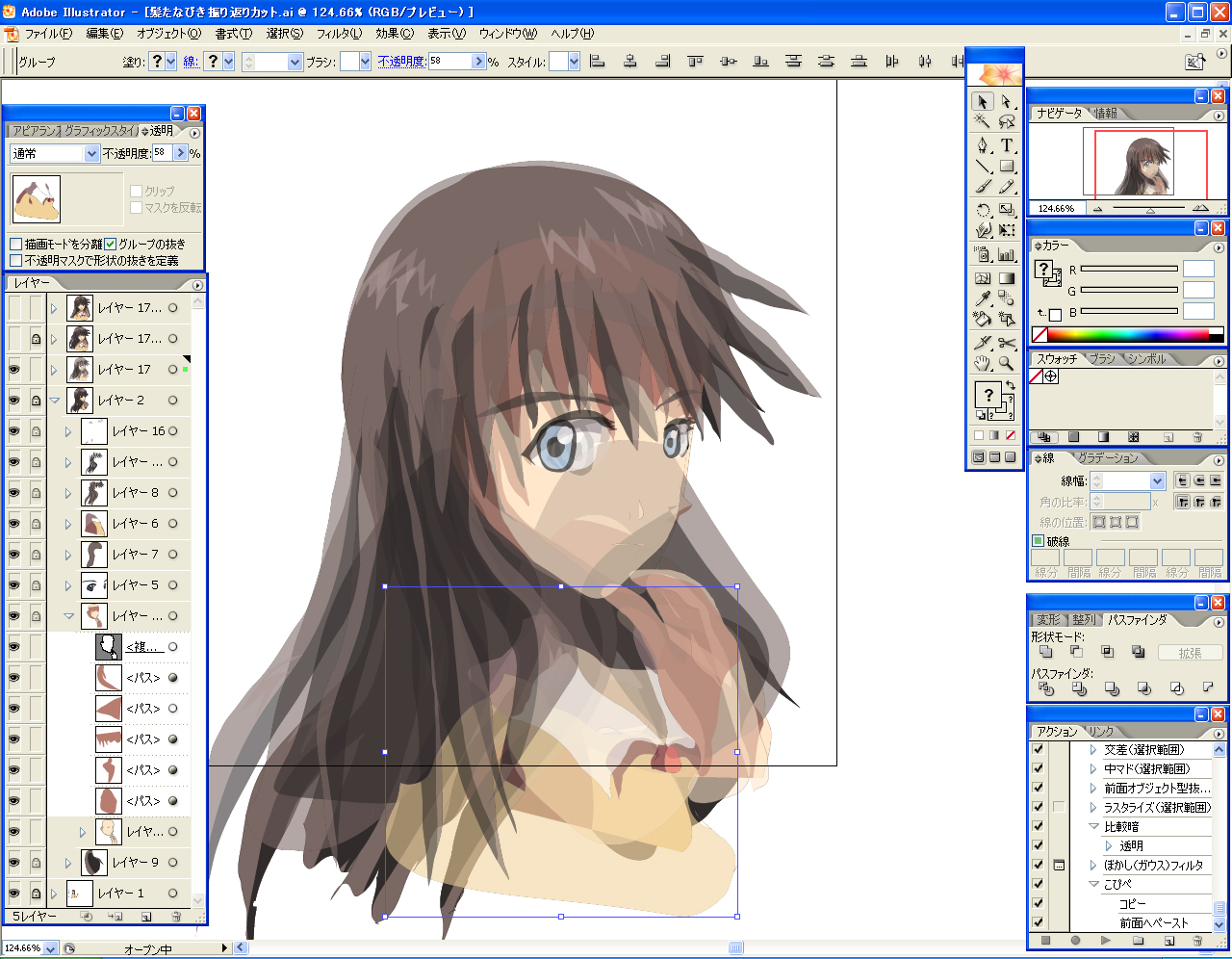
Task: Choose the Rotate tool
Action: click(982, 210)
